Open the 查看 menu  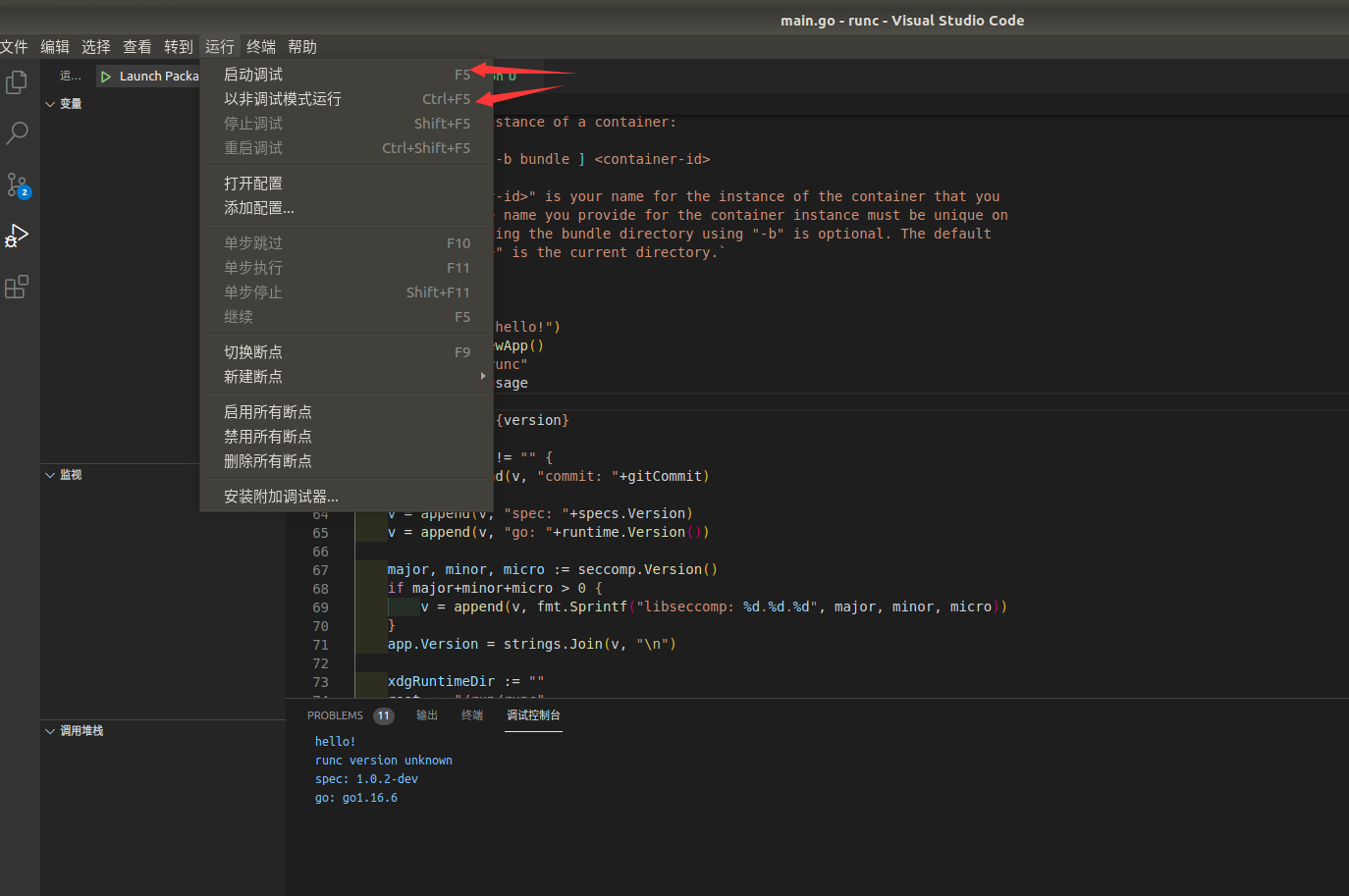point(137,47)
